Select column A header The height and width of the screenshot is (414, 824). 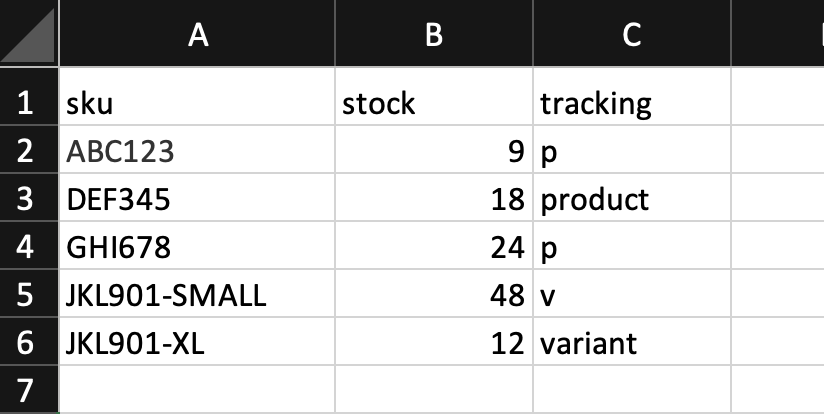(197, 33)
